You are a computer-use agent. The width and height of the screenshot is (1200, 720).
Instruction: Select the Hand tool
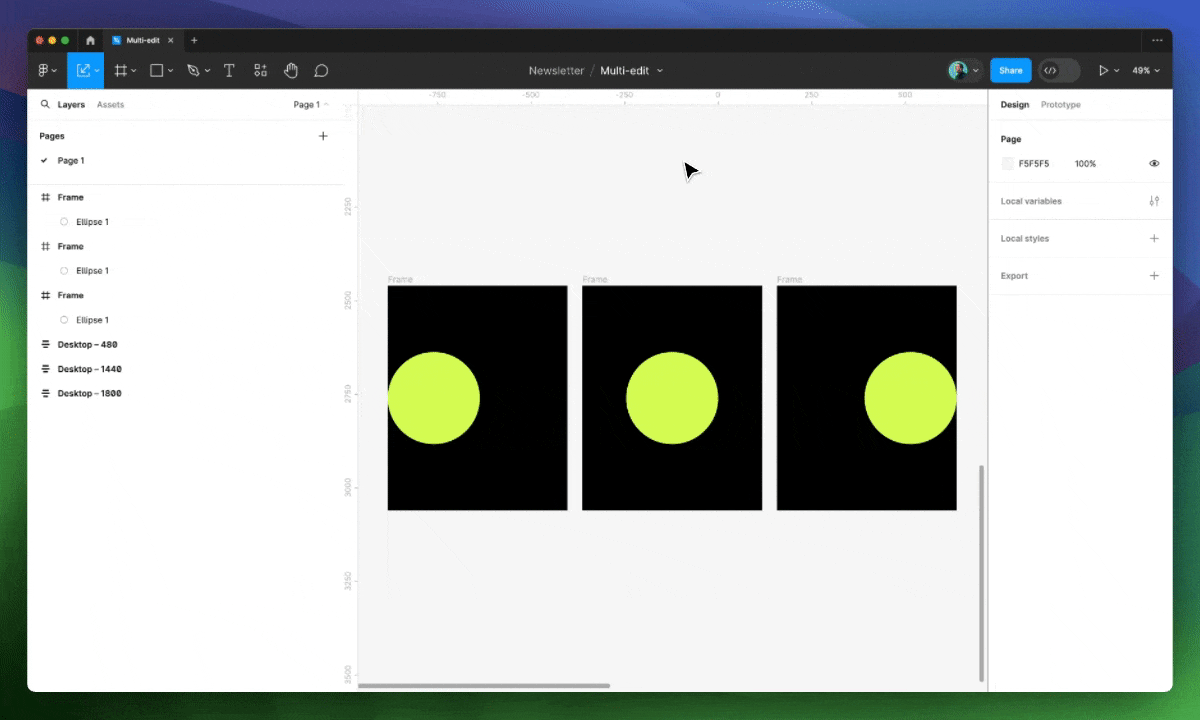(291, 71)
